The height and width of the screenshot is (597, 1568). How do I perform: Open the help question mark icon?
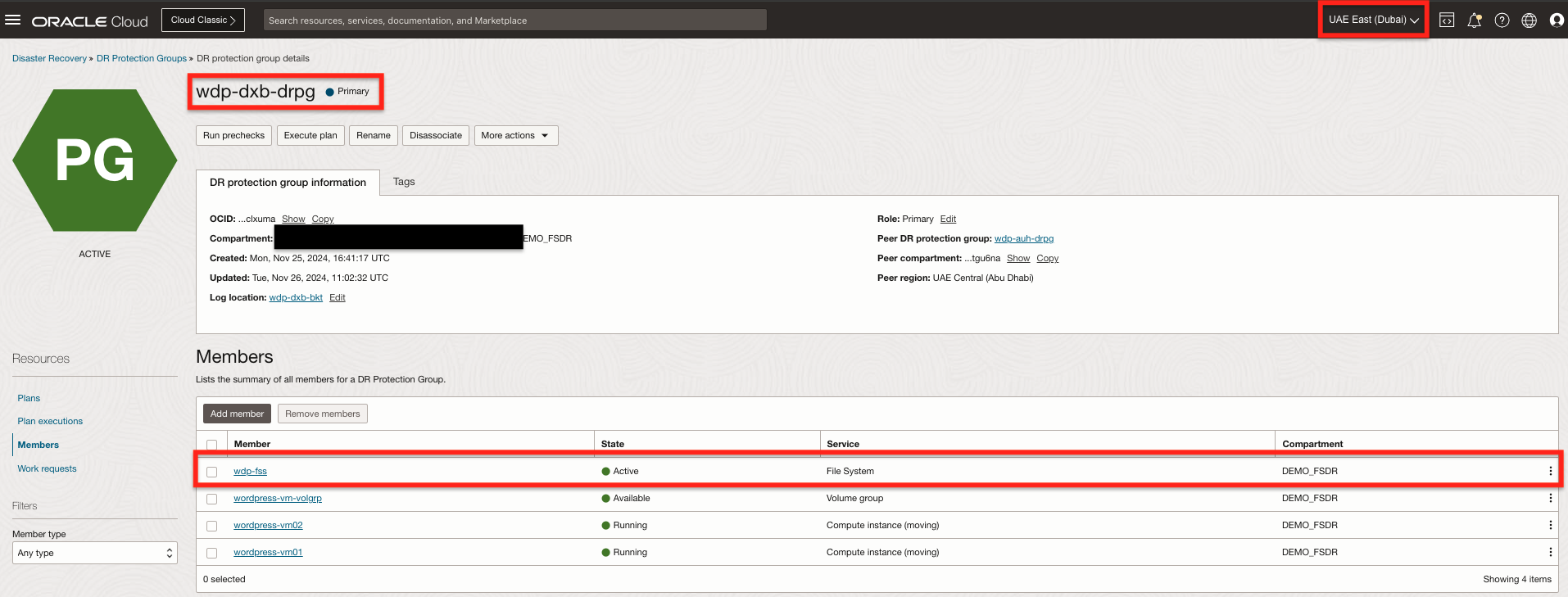[1502, 20]
